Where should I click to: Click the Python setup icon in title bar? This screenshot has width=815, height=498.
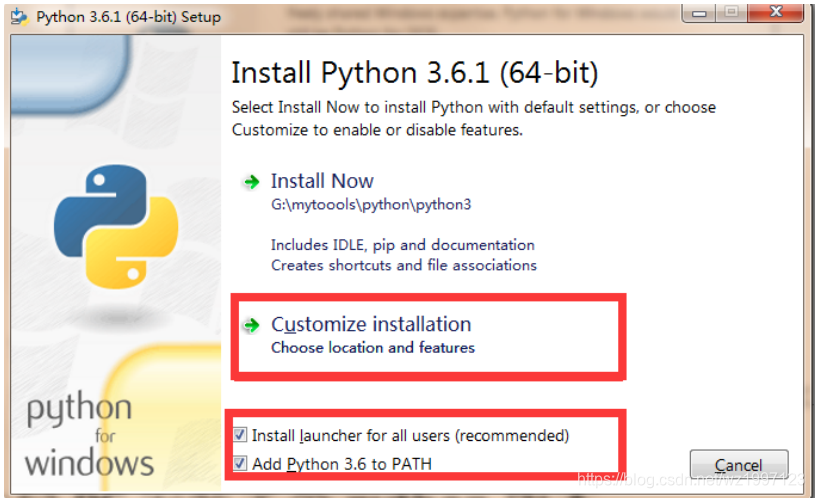point(20,17)
